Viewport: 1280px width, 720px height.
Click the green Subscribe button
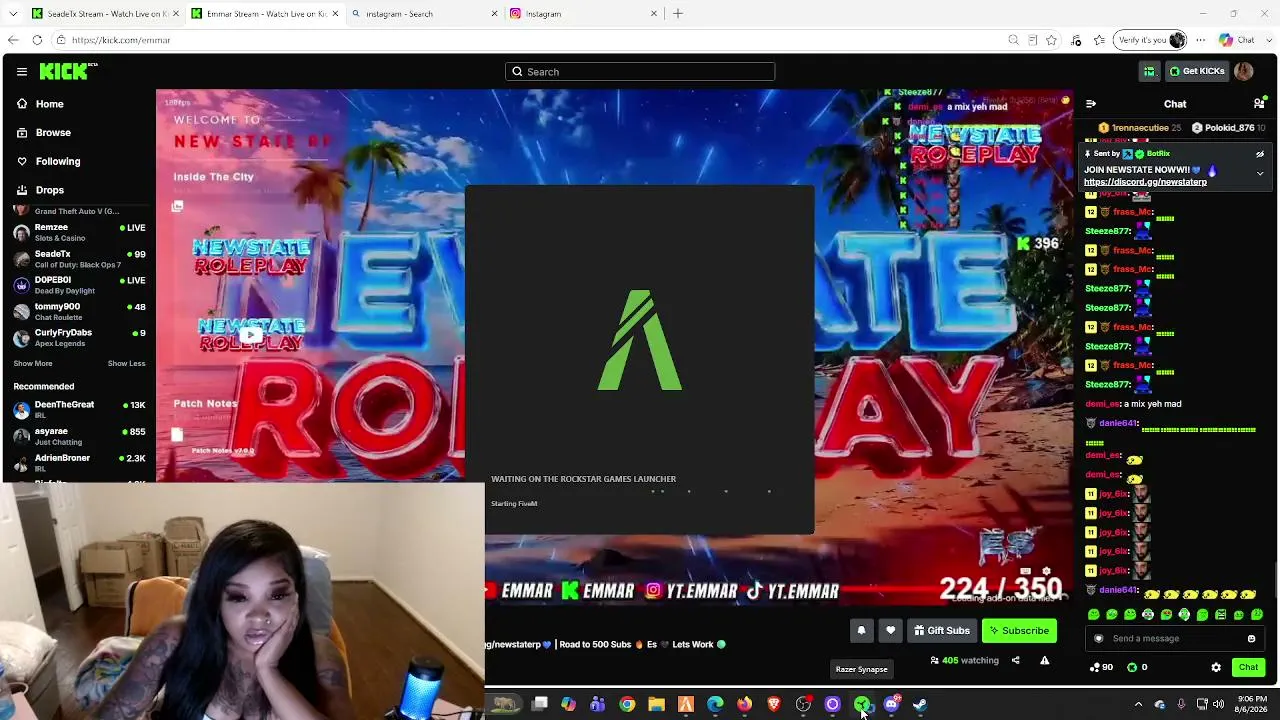coord(1019,631)
